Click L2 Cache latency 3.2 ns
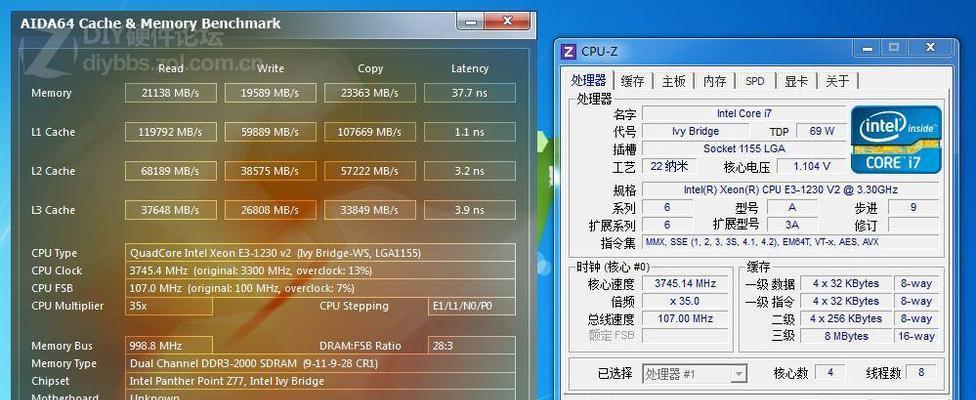This screenshot has width=976, height=400. 469,171
